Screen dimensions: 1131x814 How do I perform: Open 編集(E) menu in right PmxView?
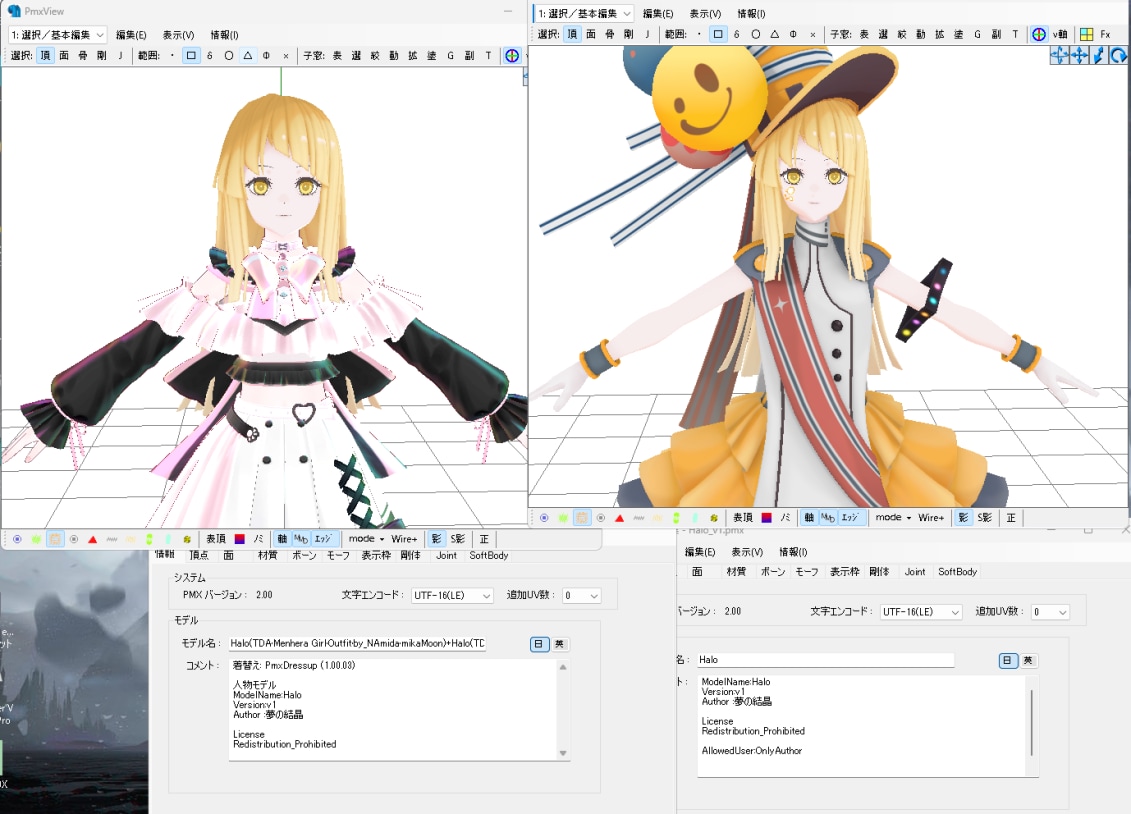pyautogui.click(x=658, y=14)
